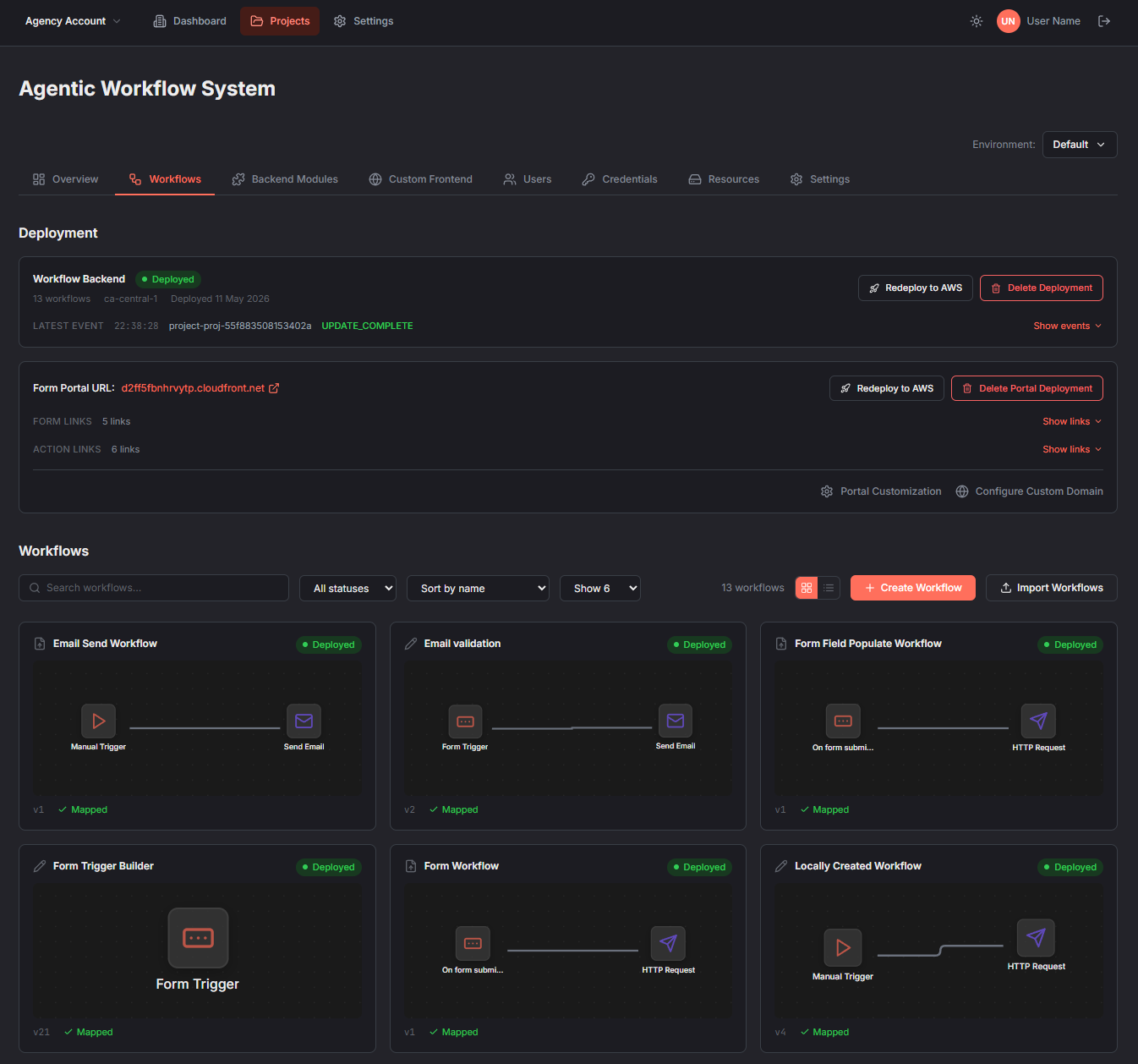This screenshot has width=1138, height=1064.
Task: Toggle the light/dark theme sun icon
Action: (x=977, y=21)
